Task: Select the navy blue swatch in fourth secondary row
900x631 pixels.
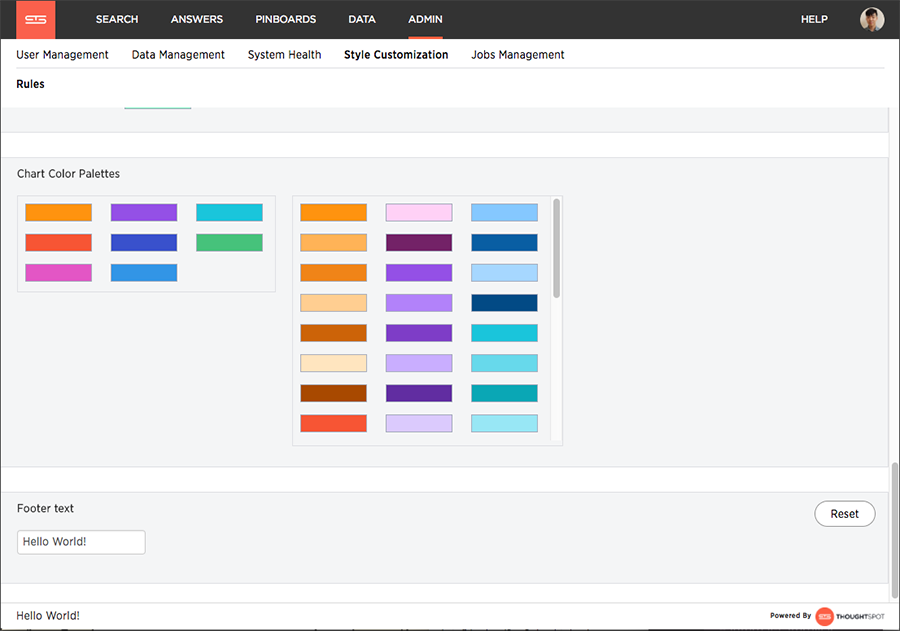Action: 505,303
